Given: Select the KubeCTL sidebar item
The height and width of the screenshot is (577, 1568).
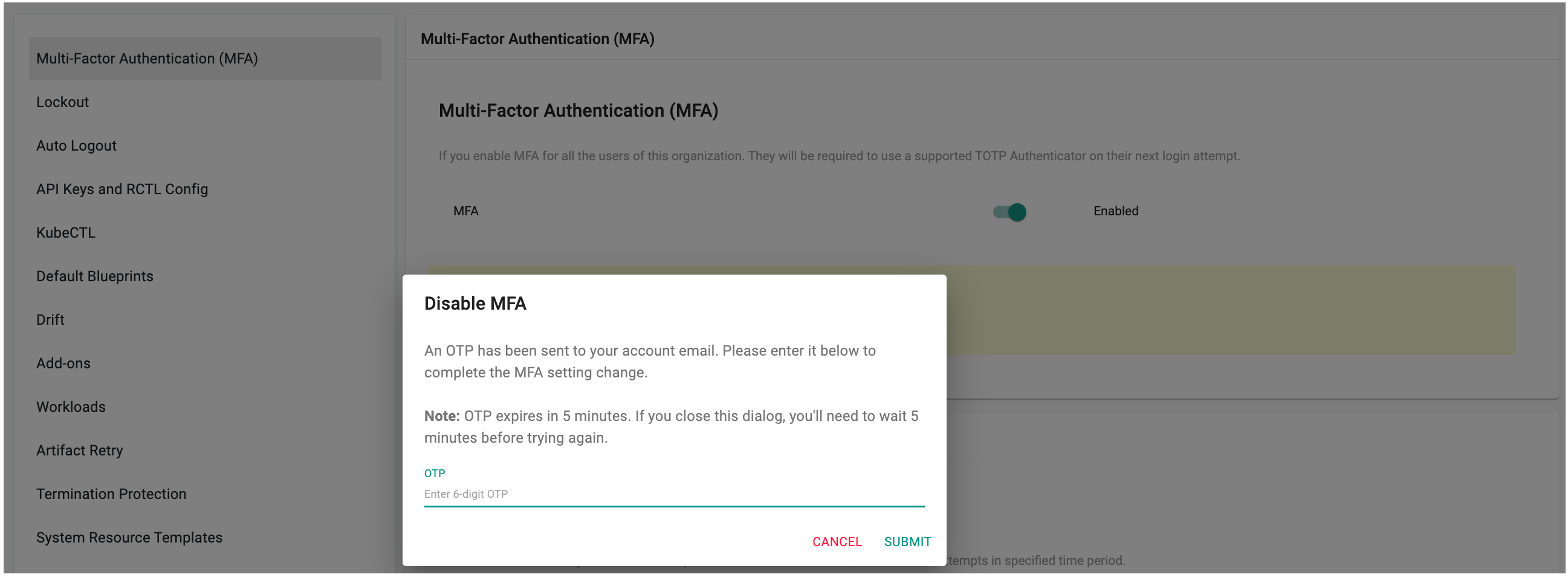Looking at the screenshot, I should tap(66, 233).
